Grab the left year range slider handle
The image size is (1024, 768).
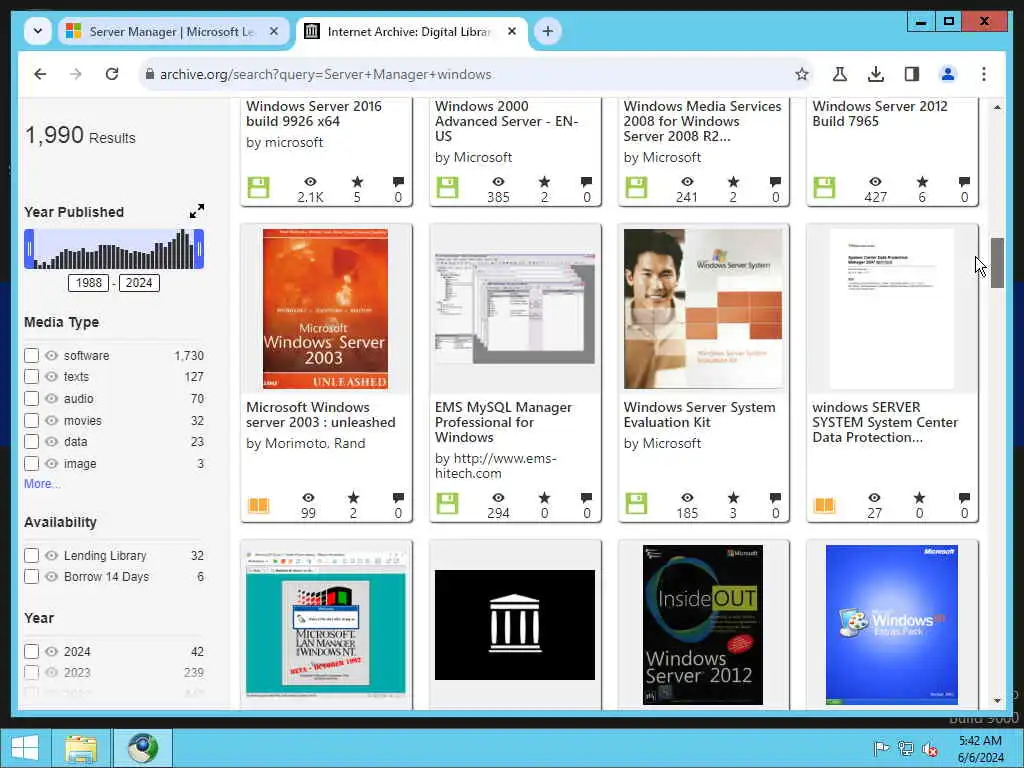click(29, 249)
